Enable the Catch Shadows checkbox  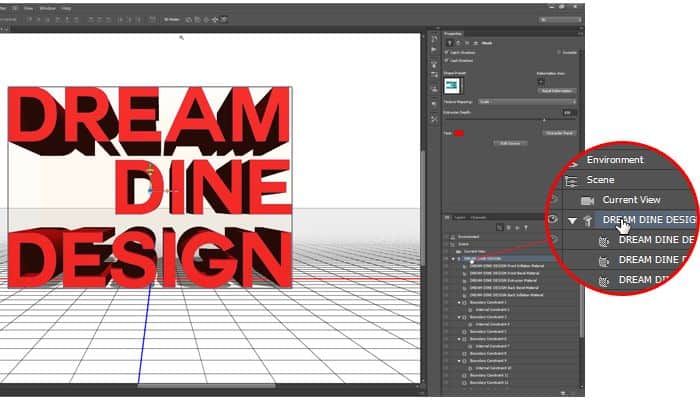pos(446,53)
